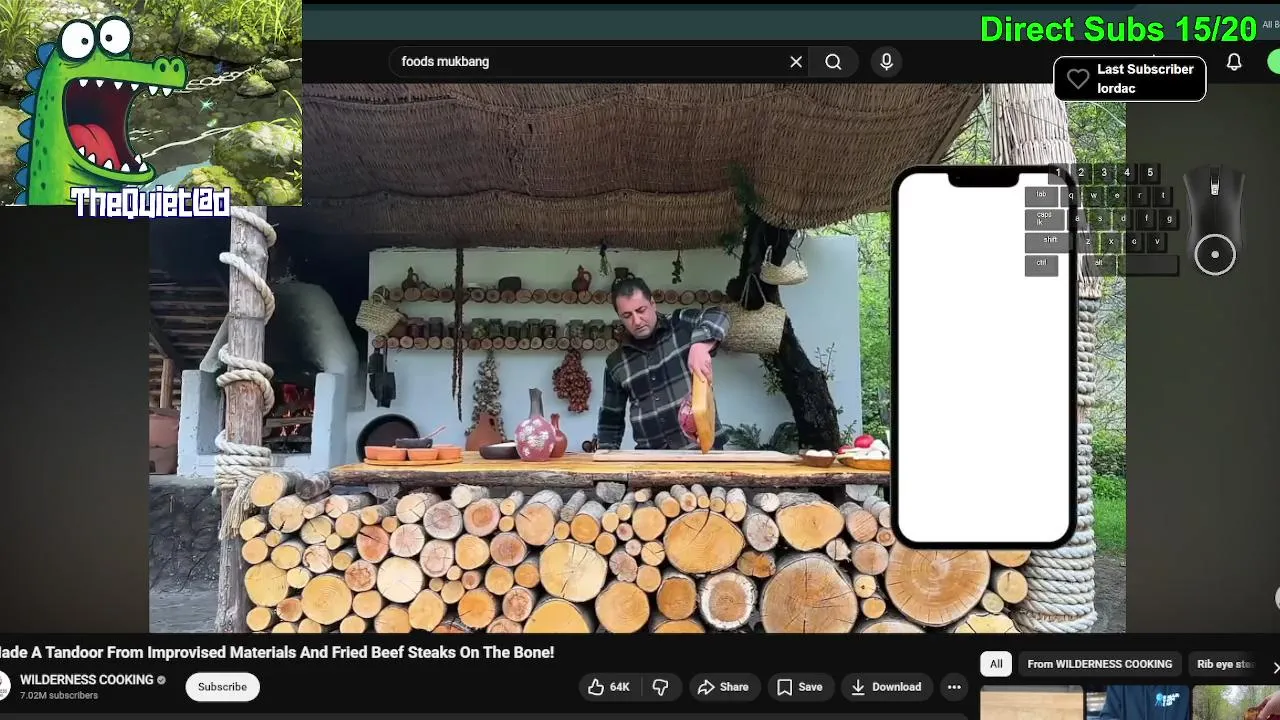Clear the search box with the X icon
Viewport: 1280px width, 720px height.
(796, 62)
